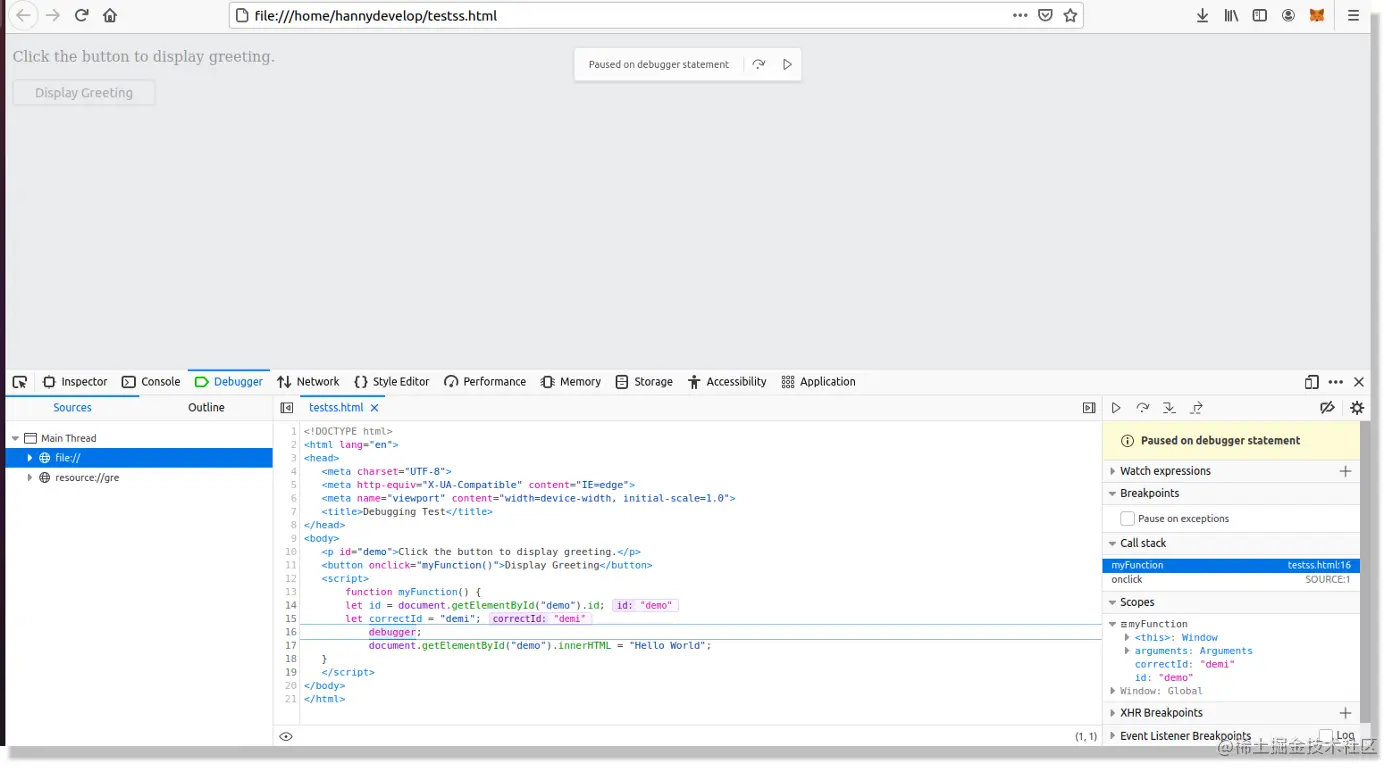The width and height of the screenshot is (1400, 779).
Task: Open the Accessibility tab
Action: tap(727, 382)
